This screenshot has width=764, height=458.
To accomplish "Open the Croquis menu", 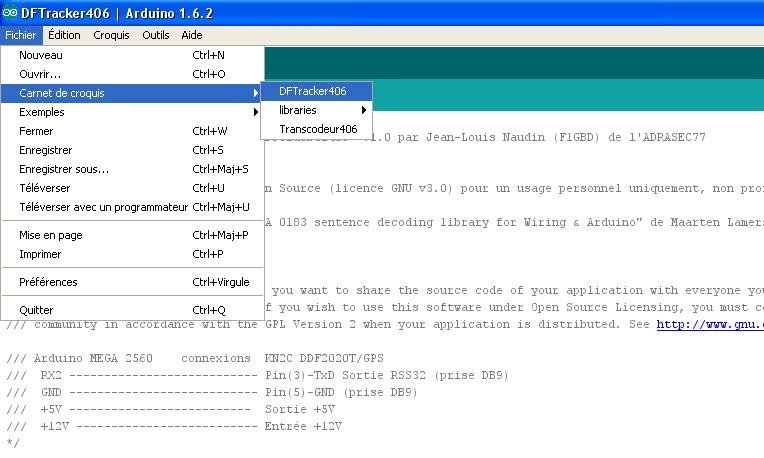I will tap(111, 35).
